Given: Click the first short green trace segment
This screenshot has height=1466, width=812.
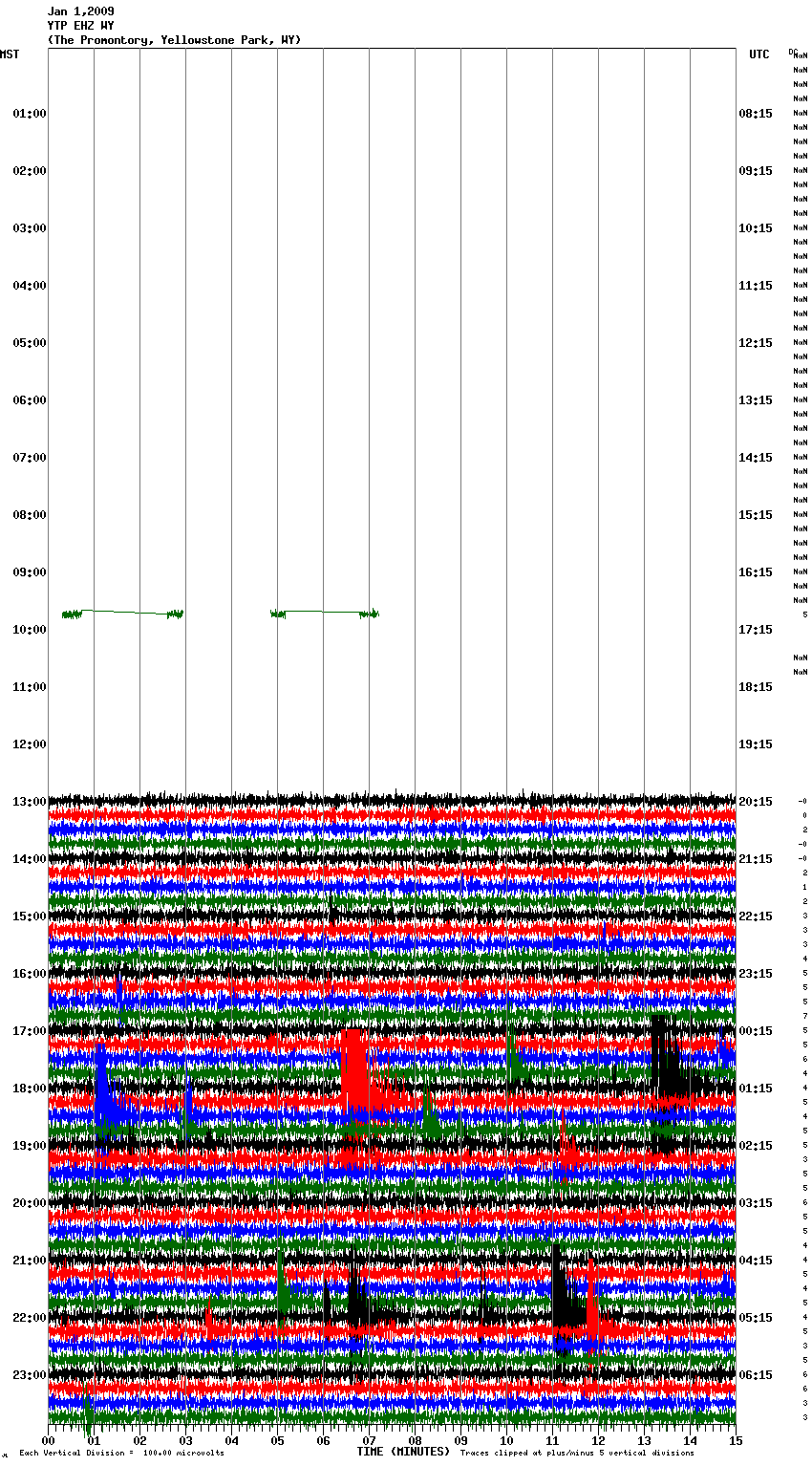Looking at the screenshot, I should (122, 613).
